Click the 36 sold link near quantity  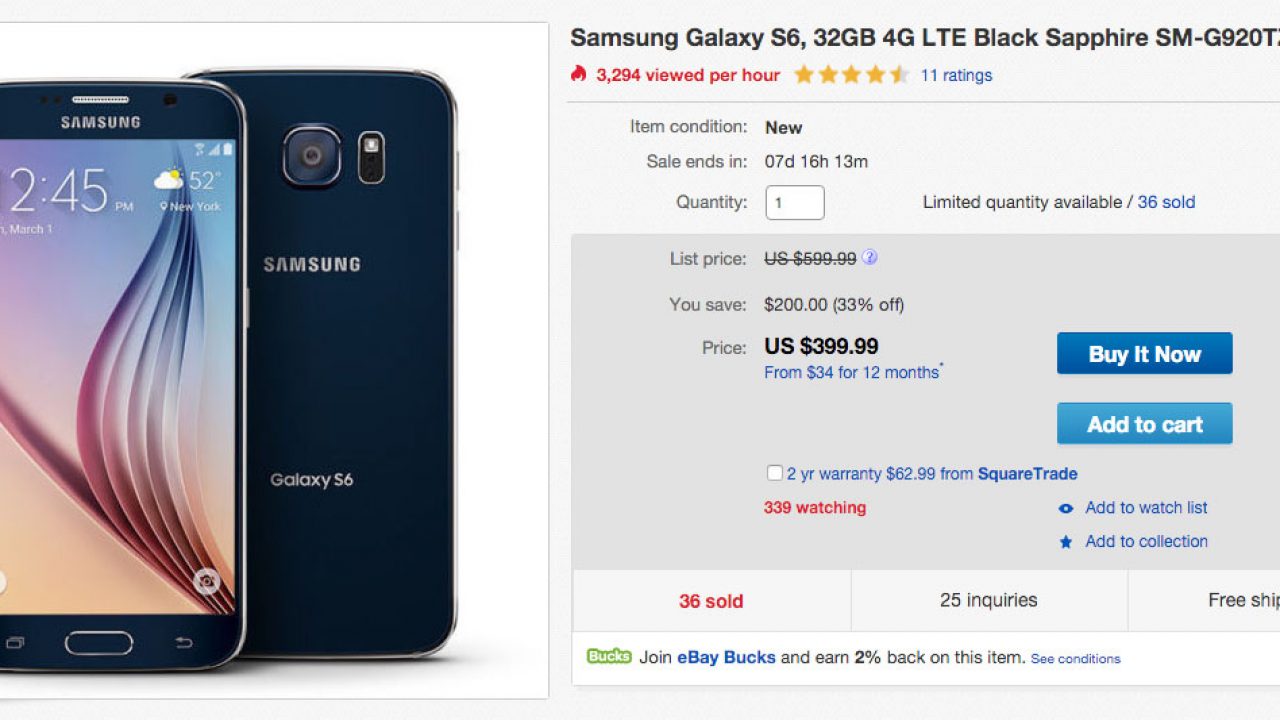click(1166, 202)
